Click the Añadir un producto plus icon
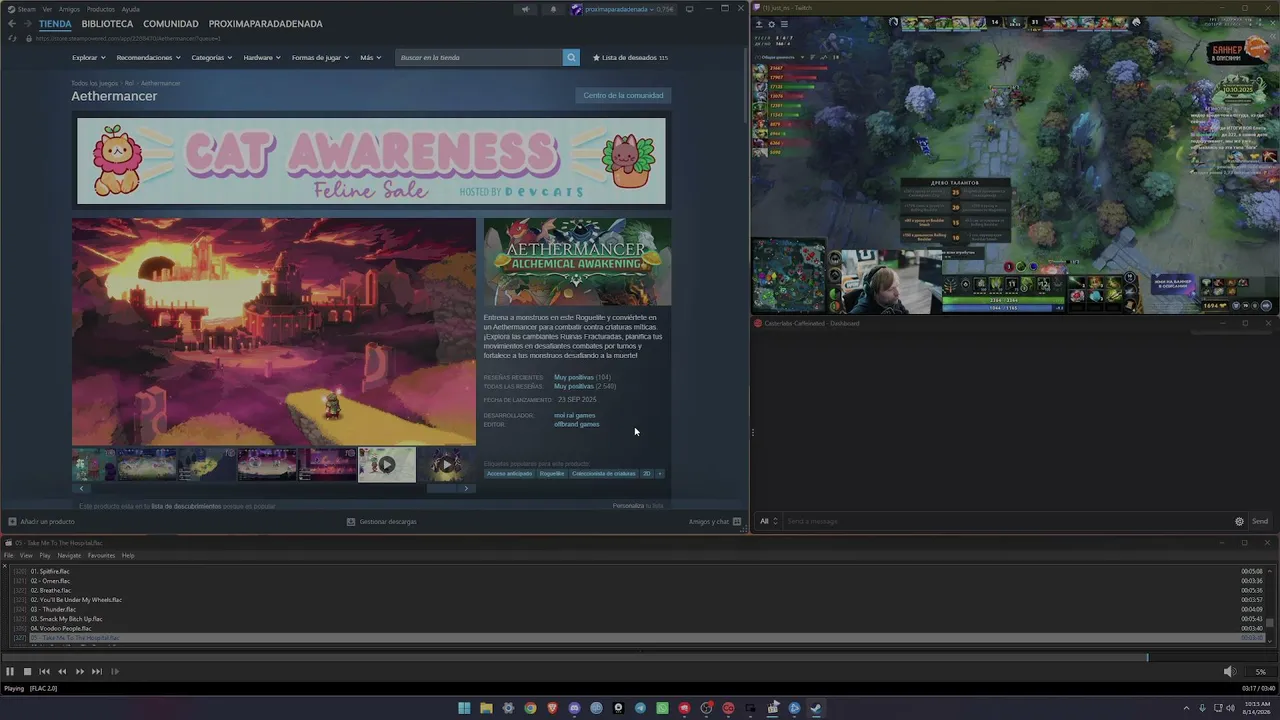Screen dimensions: 1280x720 coord(12,521)
